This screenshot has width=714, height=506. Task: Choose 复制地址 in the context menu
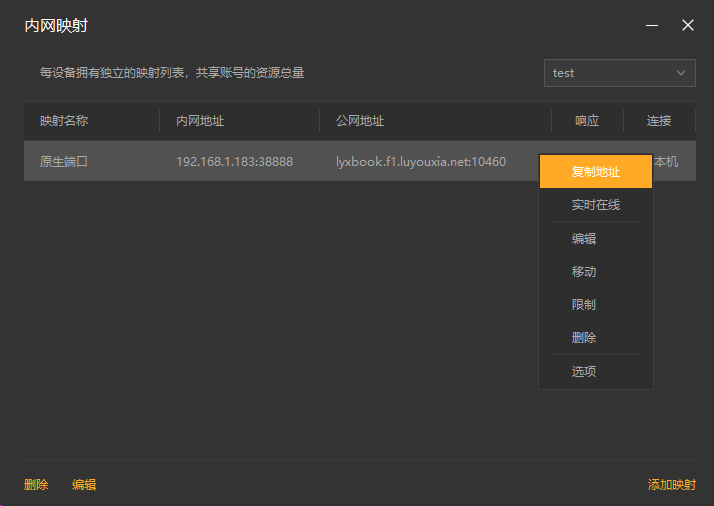(x=596, y=172)
